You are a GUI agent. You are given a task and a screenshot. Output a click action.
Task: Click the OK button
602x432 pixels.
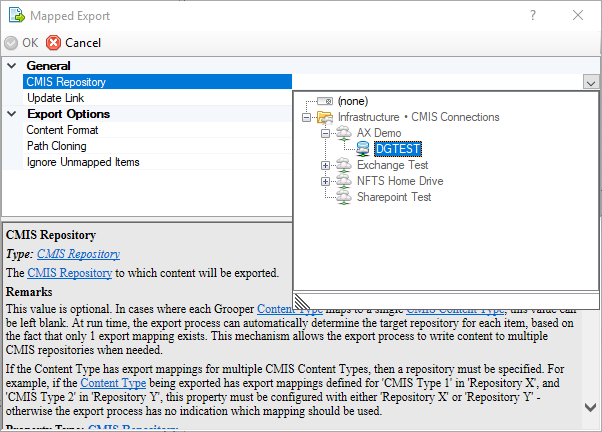[22, 43]
